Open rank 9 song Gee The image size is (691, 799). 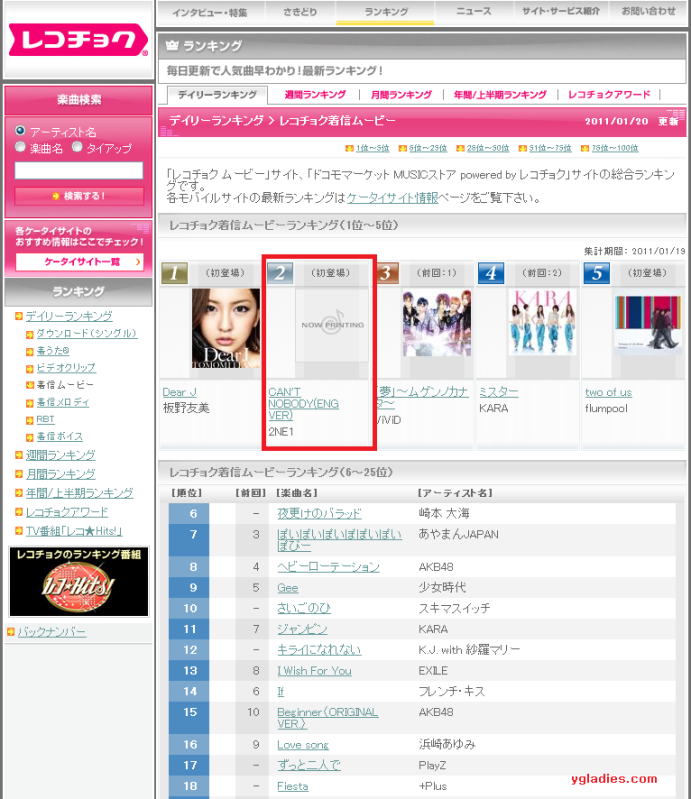pos(287,588)
